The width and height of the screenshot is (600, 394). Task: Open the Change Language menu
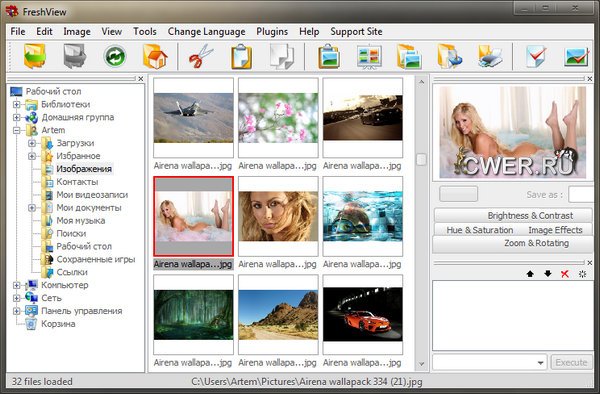pyautogui.click(x=206, y=31)
